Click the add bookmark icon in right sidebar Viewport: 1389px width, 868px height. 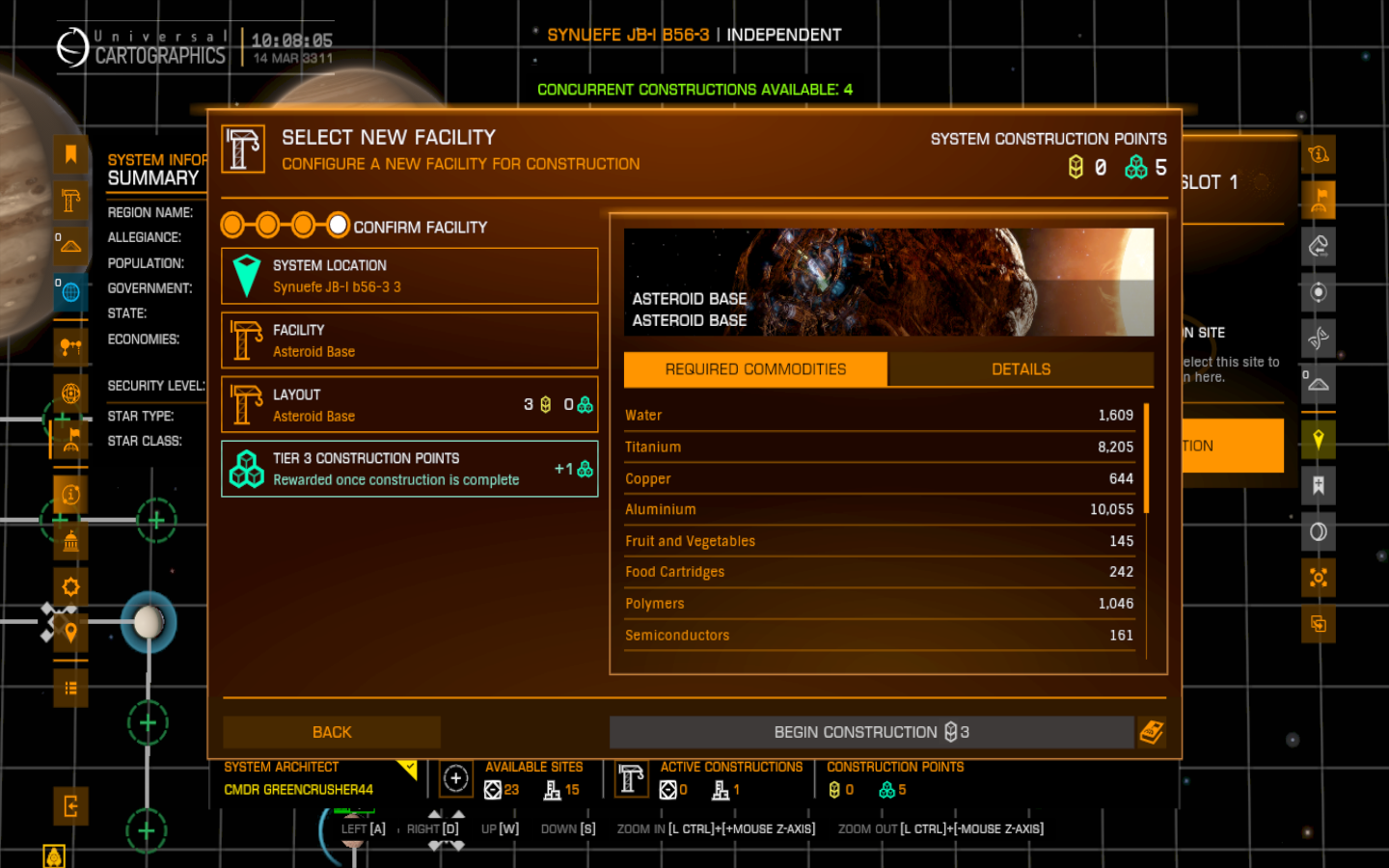(x=1319, y=486)
